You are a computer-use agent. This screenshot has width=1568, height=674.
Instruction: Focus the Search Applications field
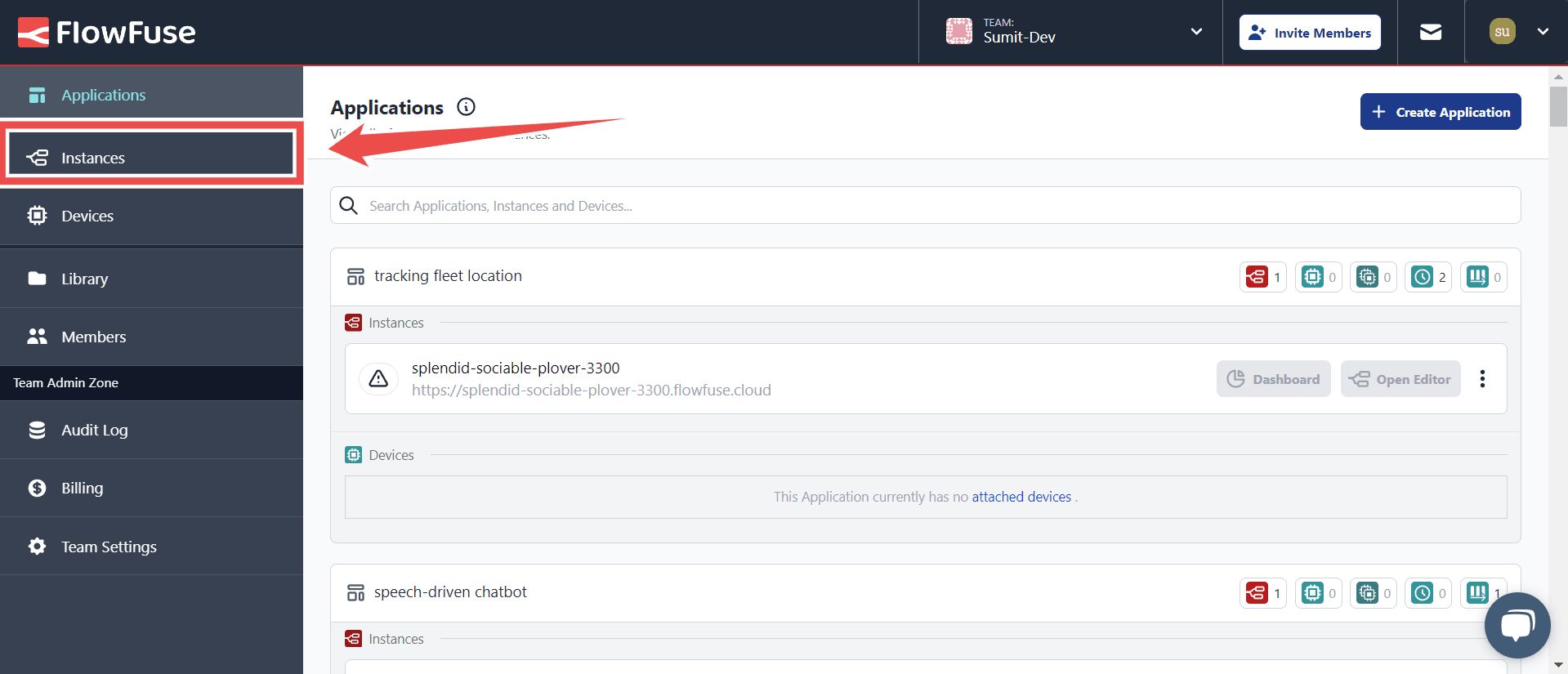[925, 206]
